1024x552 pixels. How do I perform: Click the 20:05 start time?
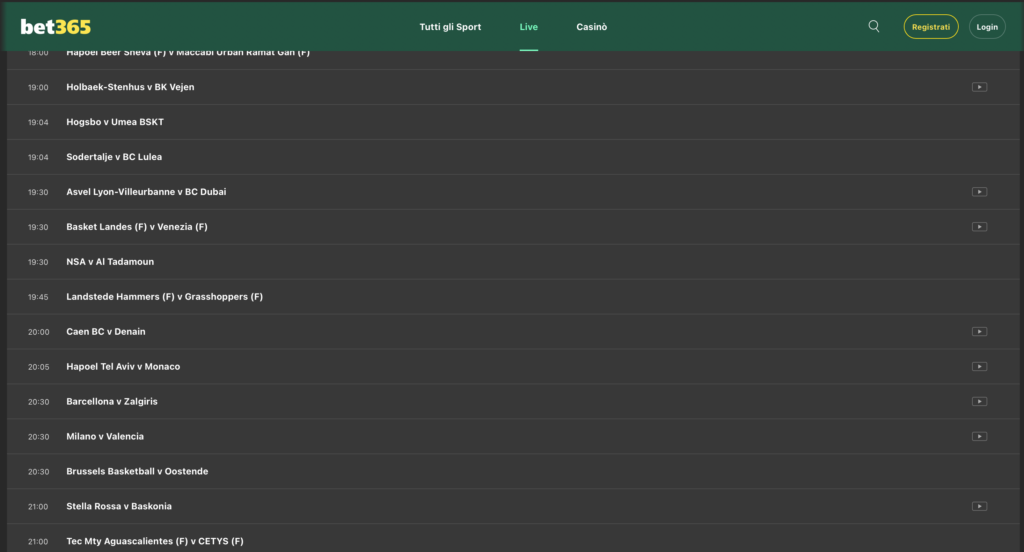coord(39,367)
